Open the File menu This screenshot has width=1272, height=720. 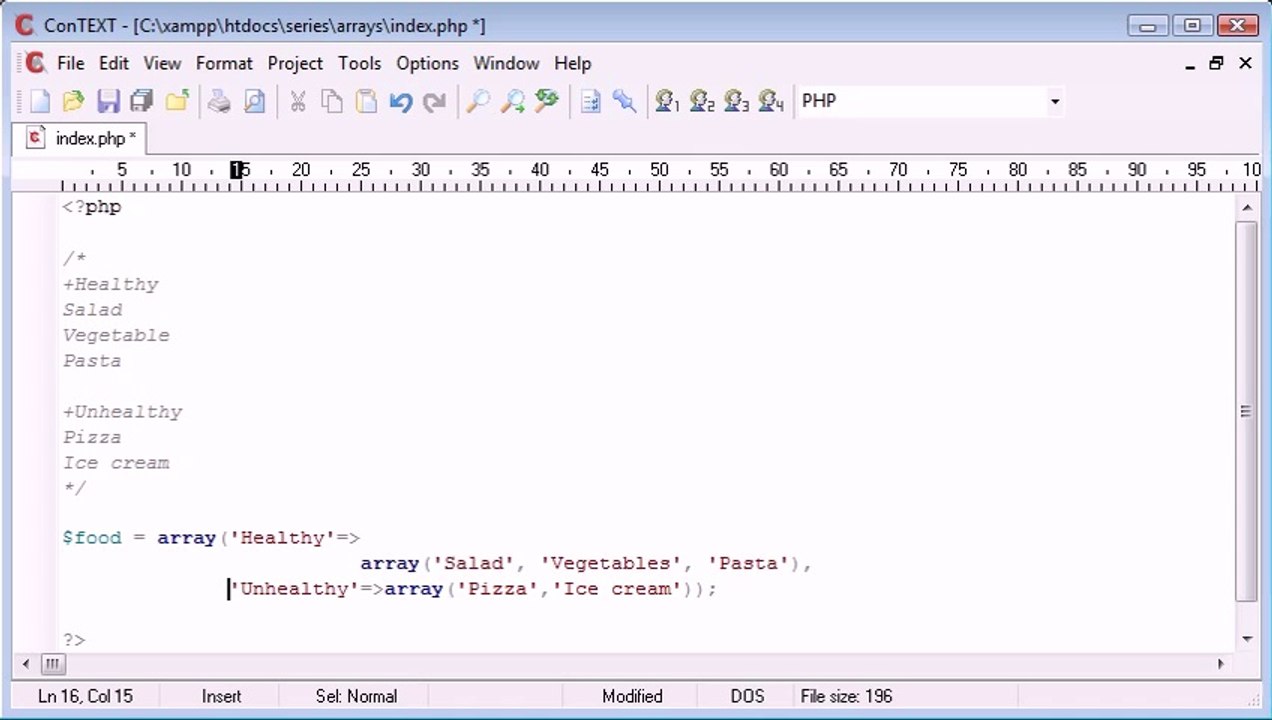(x=70, y=63)
